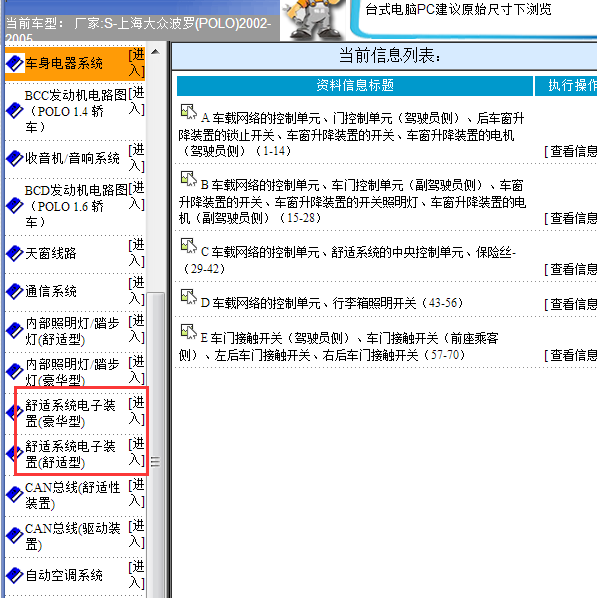Open title B 车载网络的控制单元、车门控制单元
The width and height of the screenshot is (597, 598).
point(352,201)
